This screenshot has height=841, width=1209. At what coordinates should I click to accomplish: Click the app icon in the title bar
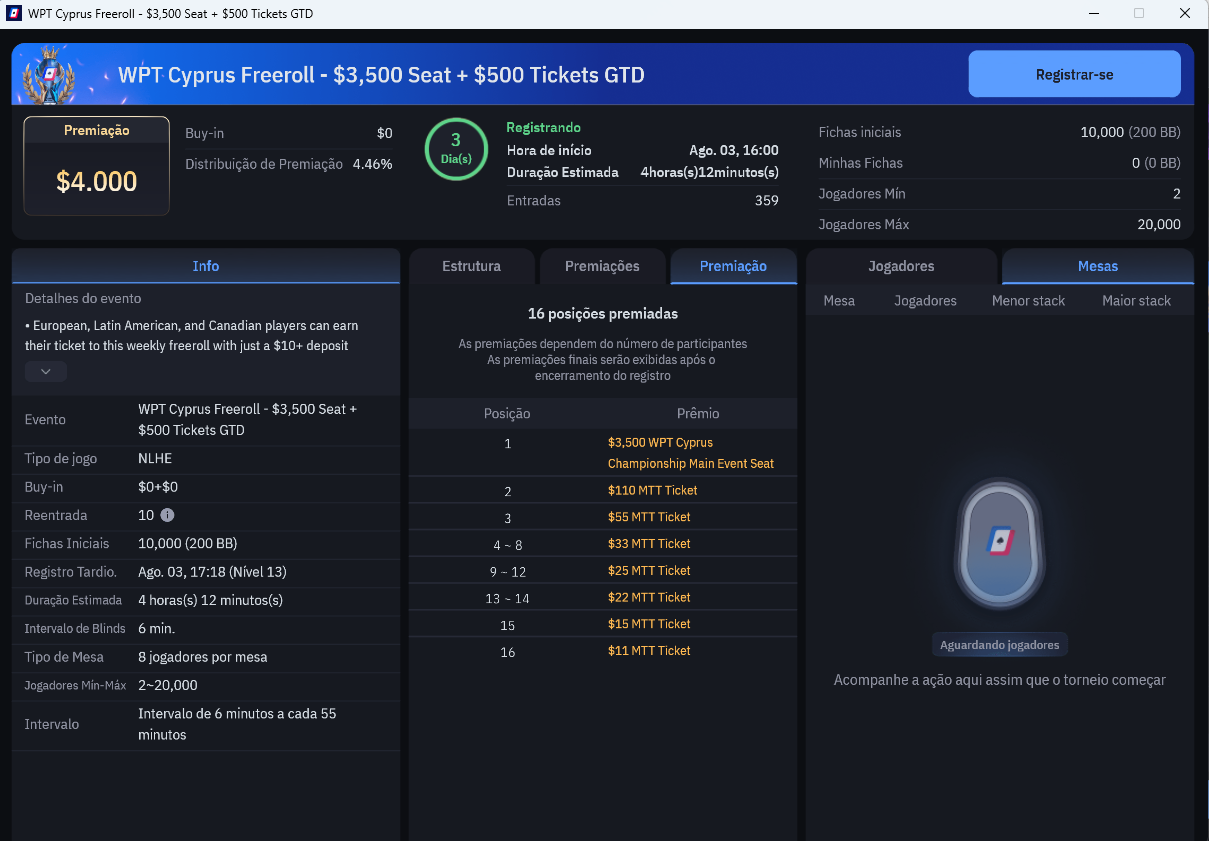point(14,14)
